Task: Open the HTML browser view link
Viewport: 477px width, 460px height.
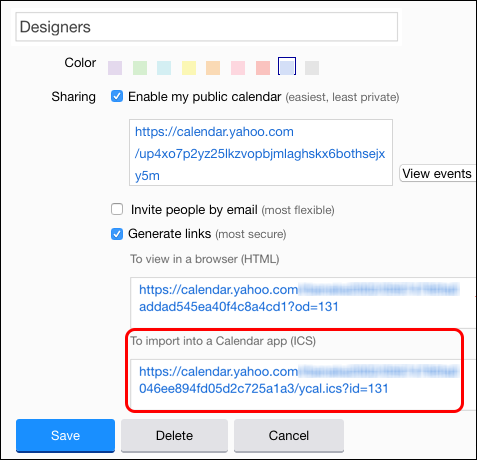Action: pos(299,298)
